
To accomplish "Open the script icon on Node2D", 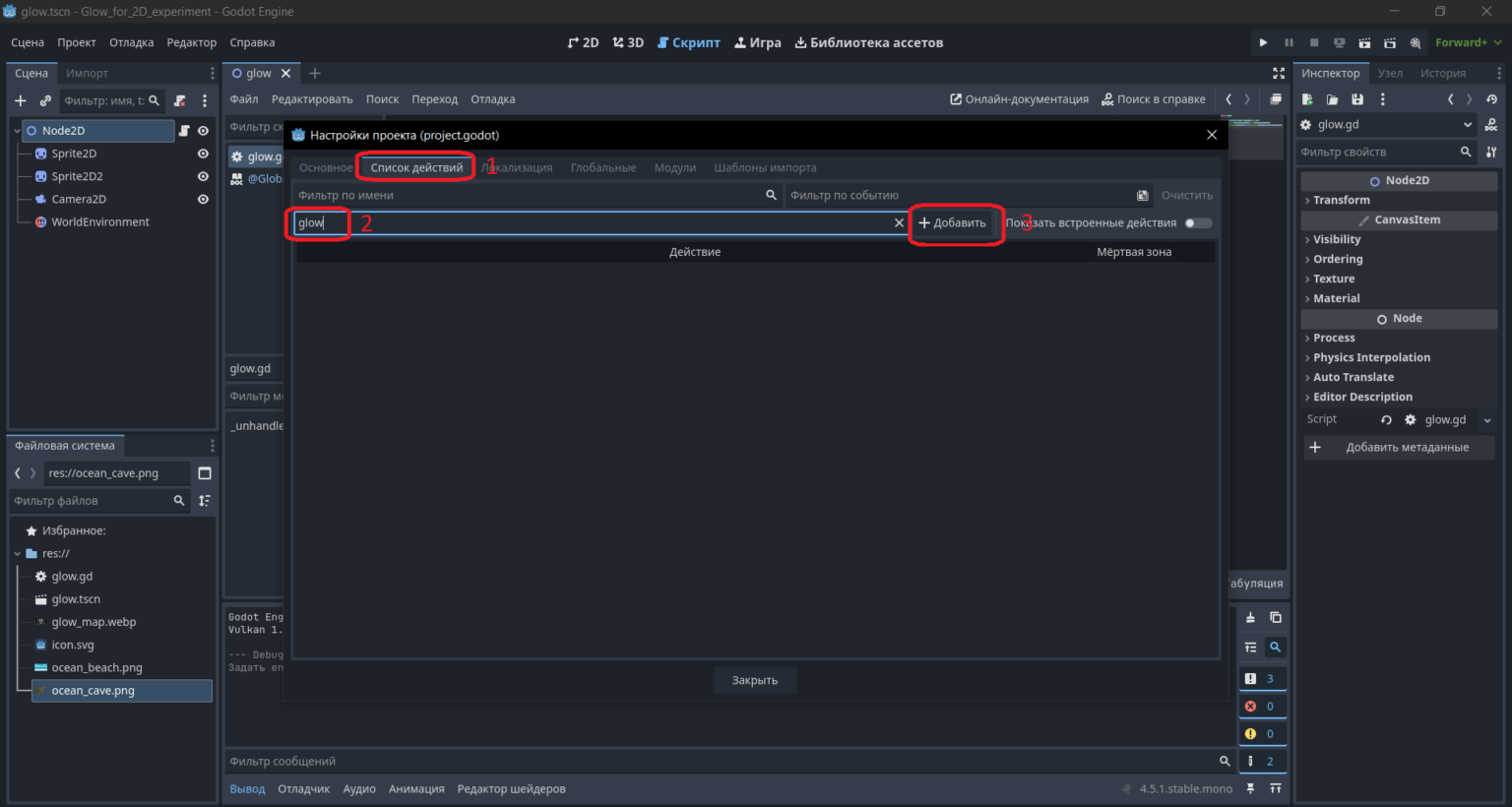I will (184, 130).
